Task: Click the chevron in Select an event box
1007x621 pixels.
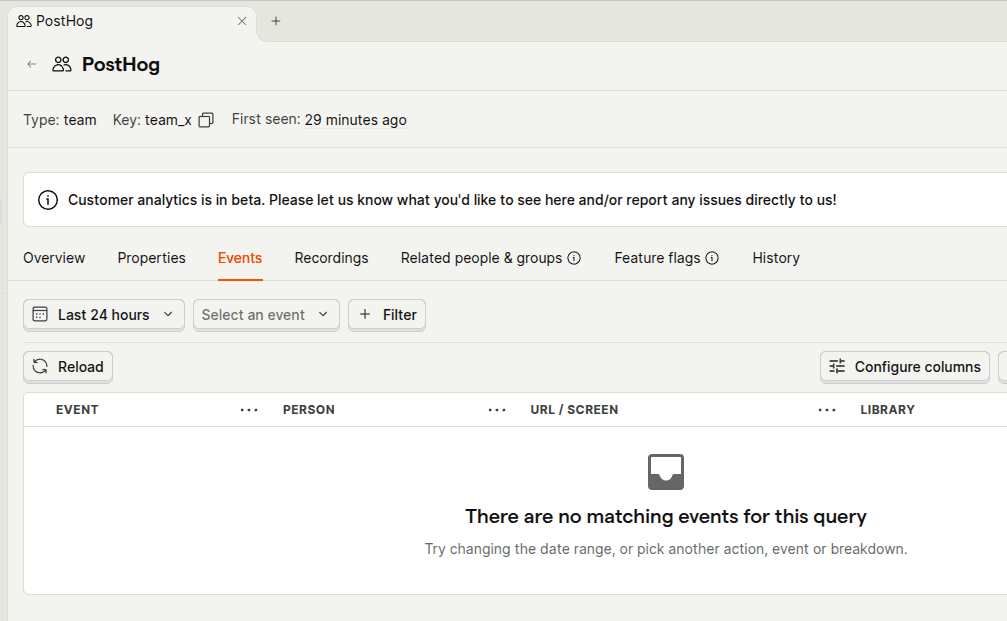Action: [323, 314]
